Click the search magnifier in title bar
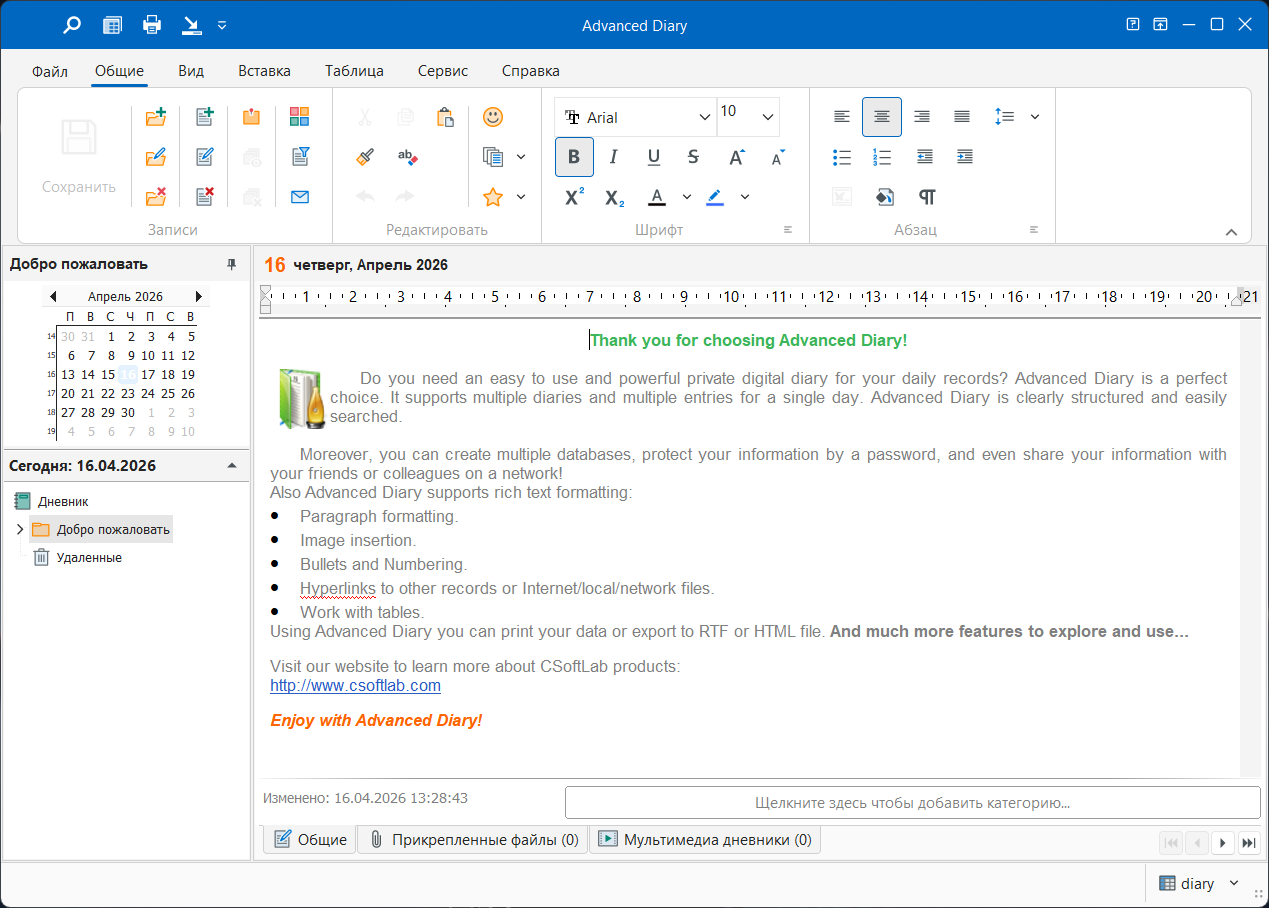 pos(72,25)
